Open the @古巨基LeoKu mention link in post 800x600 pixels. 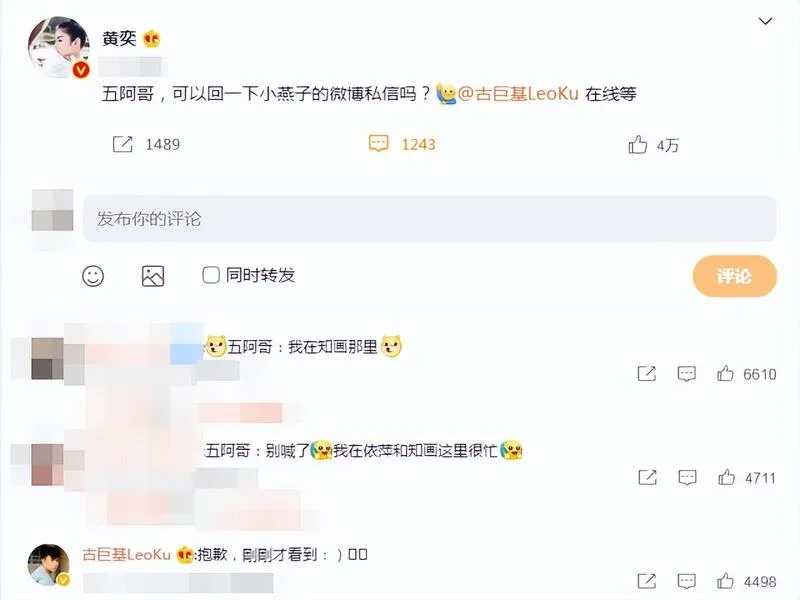pos(518,94)
